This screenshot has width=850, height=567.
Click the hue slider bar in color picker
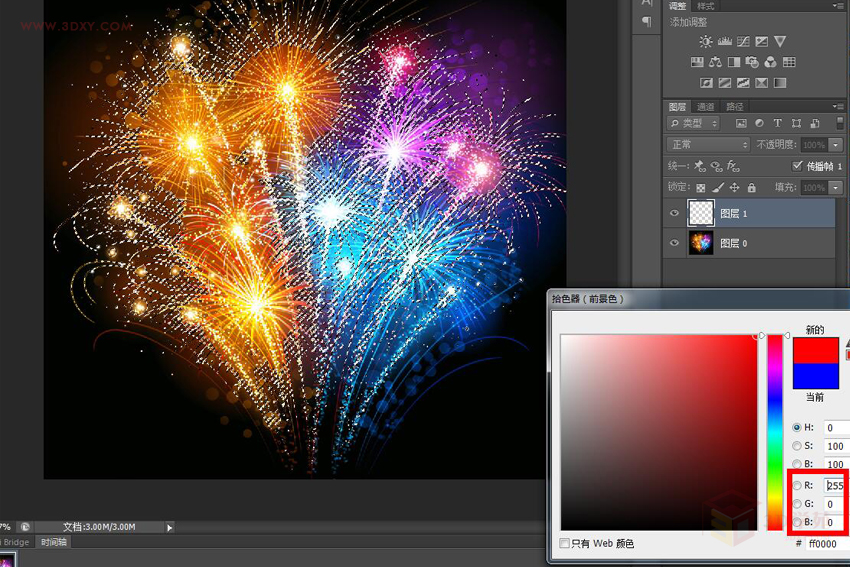(775, 432)
